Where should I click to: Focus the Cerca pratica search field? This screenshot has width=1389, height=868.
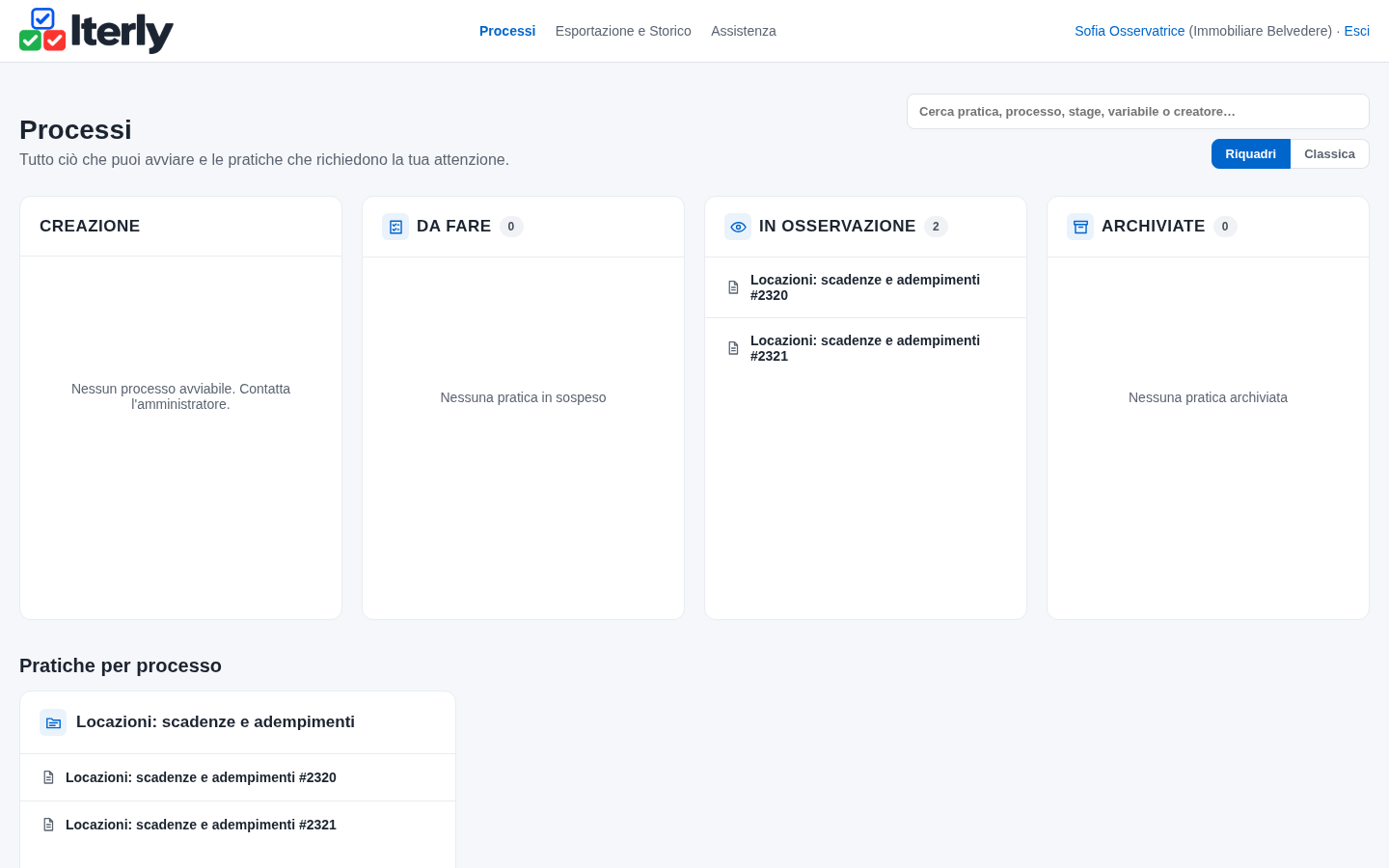[1138, 112]
